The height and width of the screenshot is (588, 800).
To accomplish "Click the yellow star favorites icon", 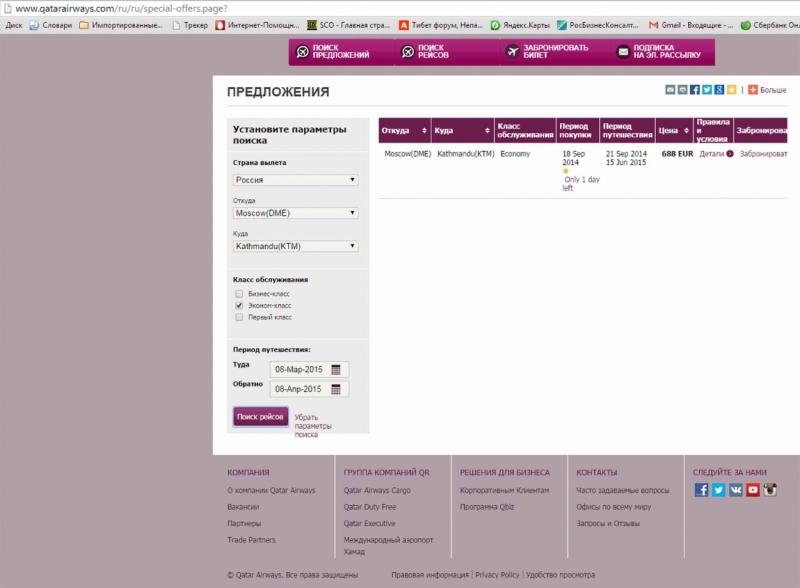I will (x=731, y=90).
